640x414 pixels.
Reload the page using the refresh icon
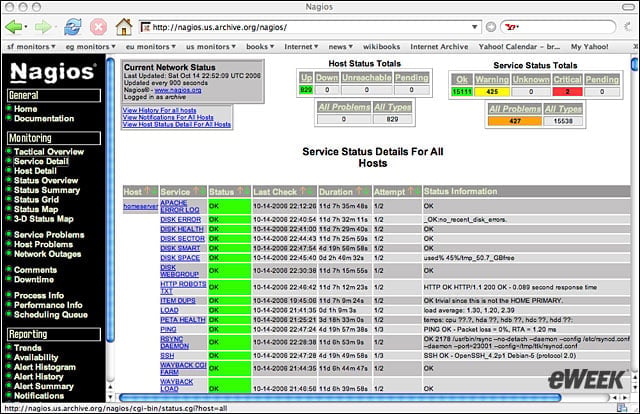pos(73,27)
